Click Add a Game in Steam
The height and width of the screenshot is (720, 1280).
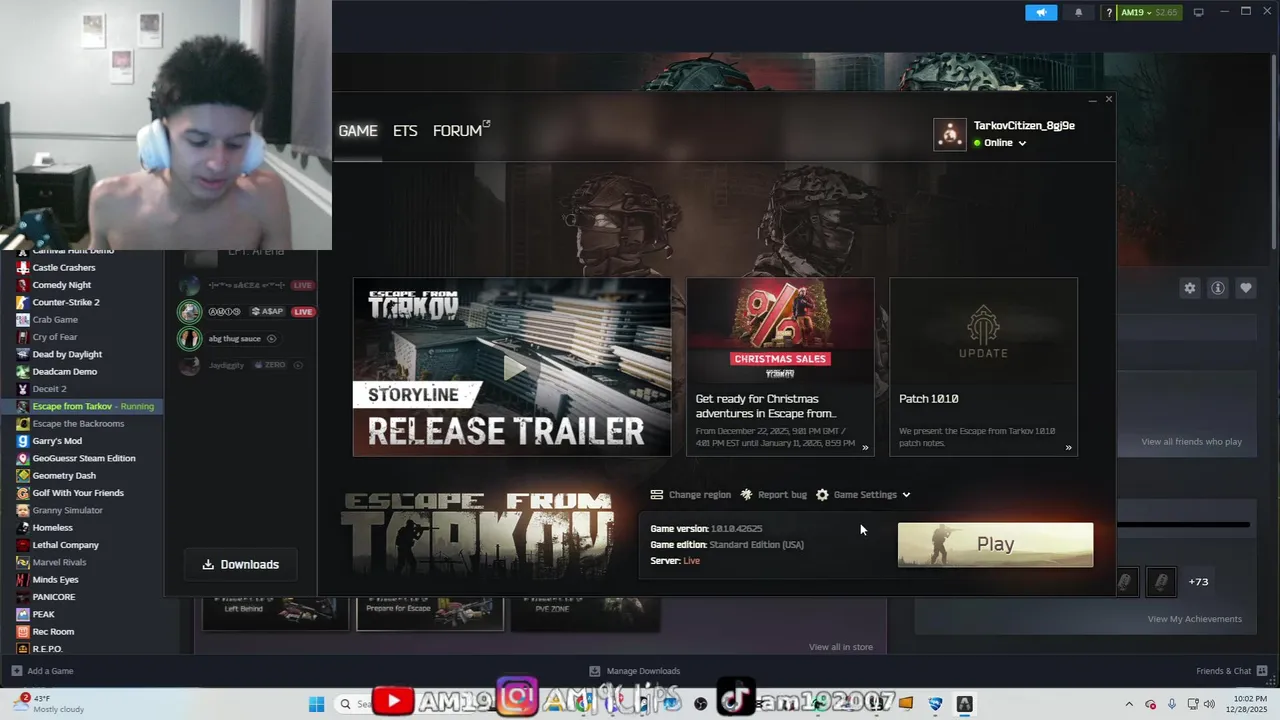[42, 671]
